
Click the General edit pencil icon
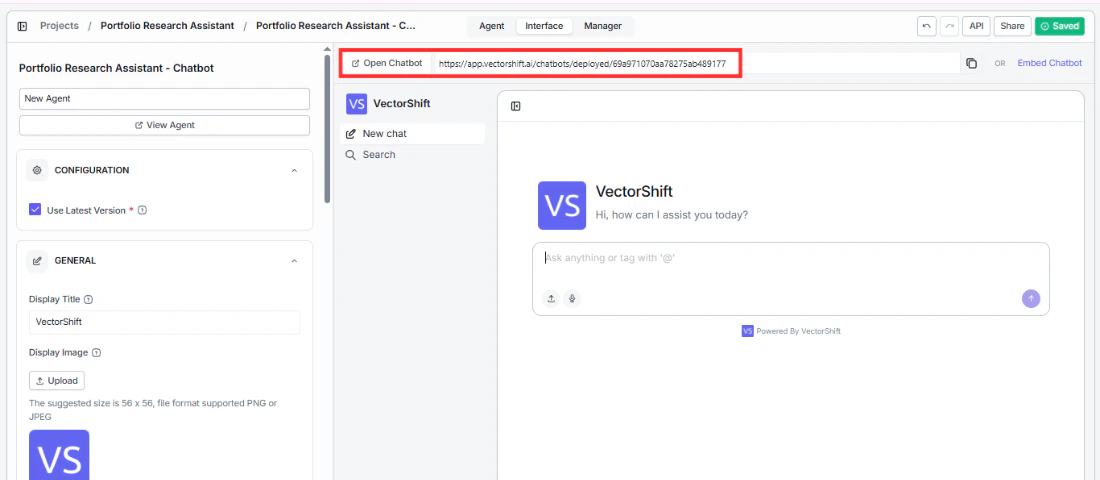pyautogui.click(x=37, y=261)
